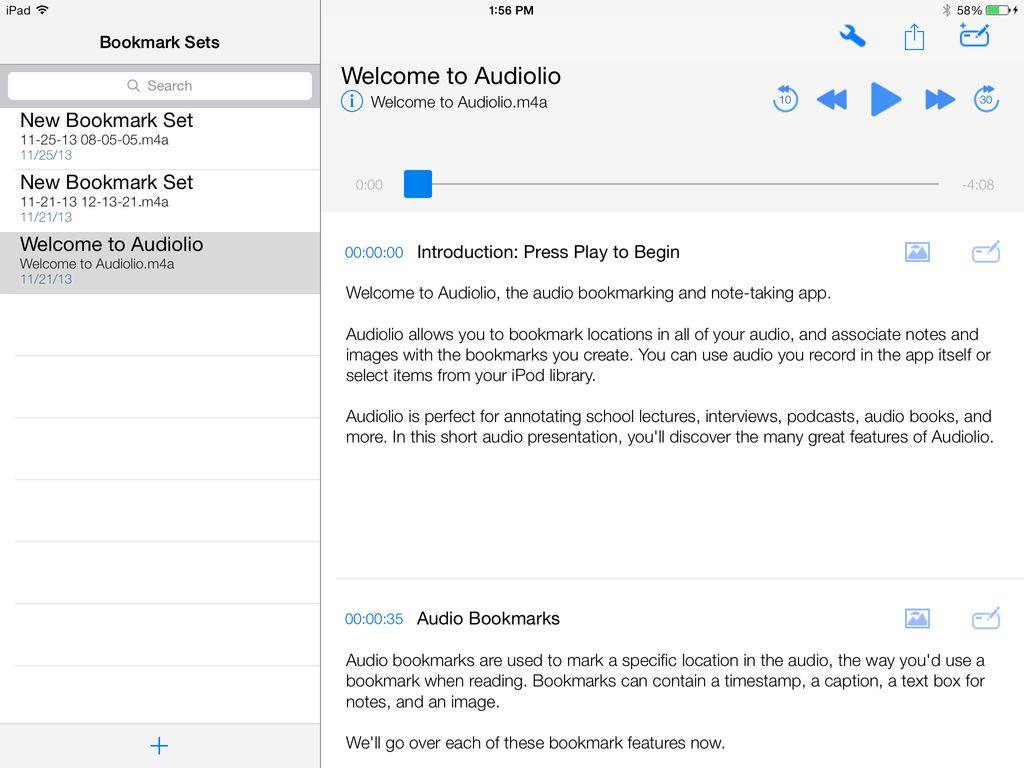
Task: Tap the 'Welcome to Audiolio' main title
Action: click(451, 76)
